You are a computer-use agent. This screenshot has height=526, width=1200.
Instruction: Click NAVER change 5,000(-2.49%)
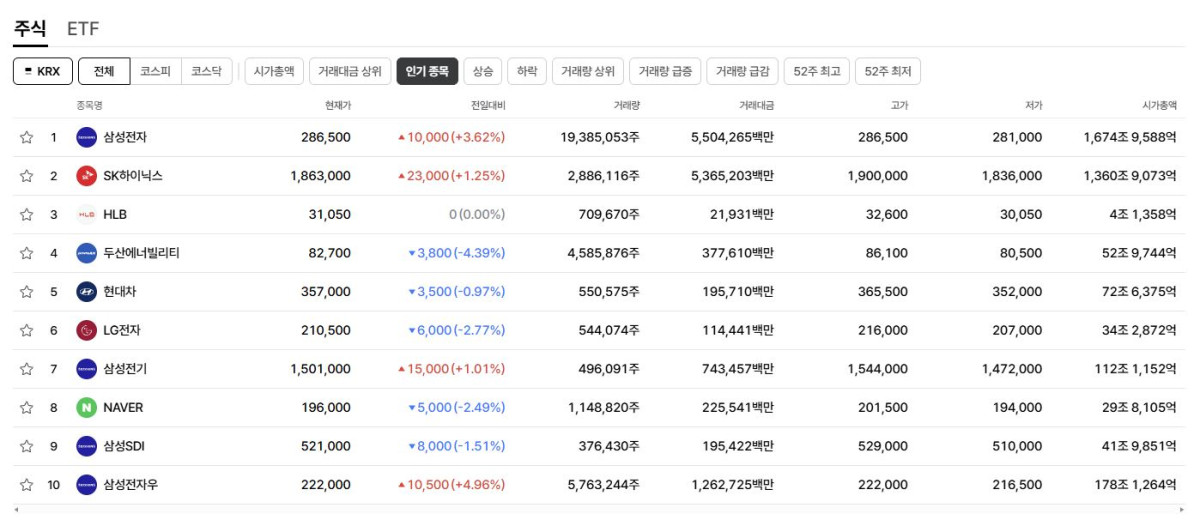456,408
